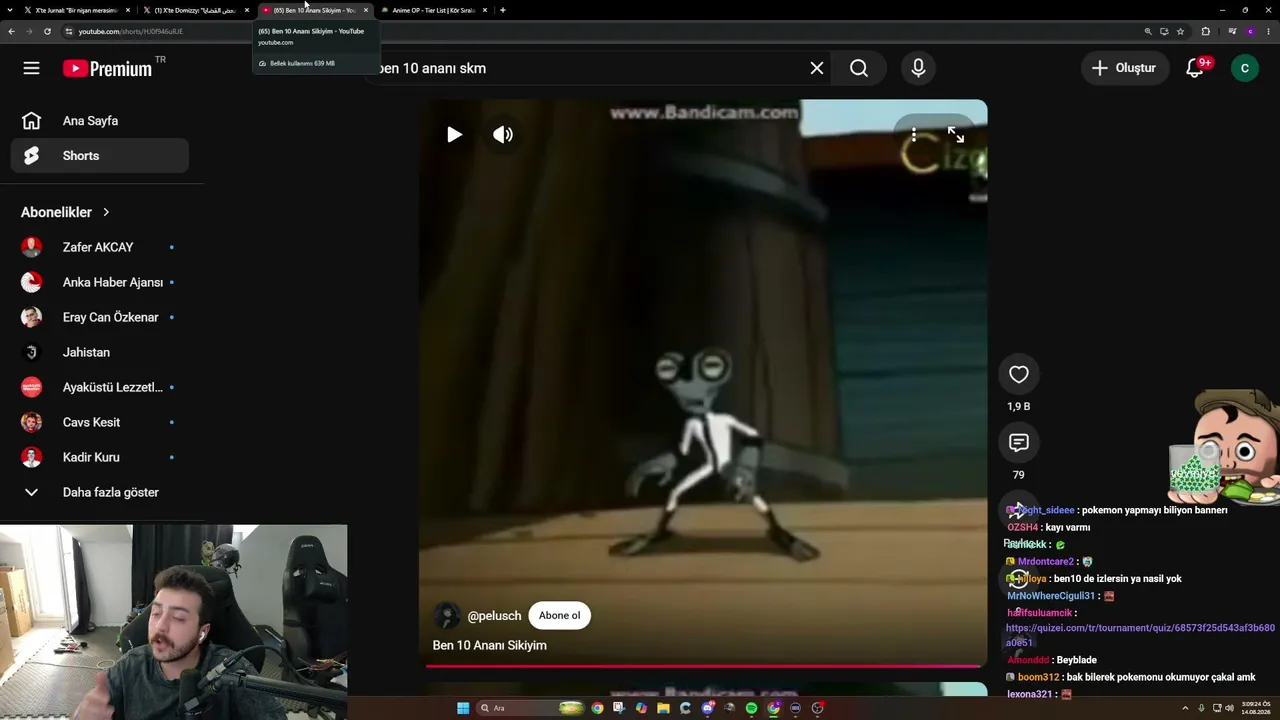The height and width of the screenshot is (720, 1280).
Task: Open the YouTube guide hamburger menu
Action: 31,68
